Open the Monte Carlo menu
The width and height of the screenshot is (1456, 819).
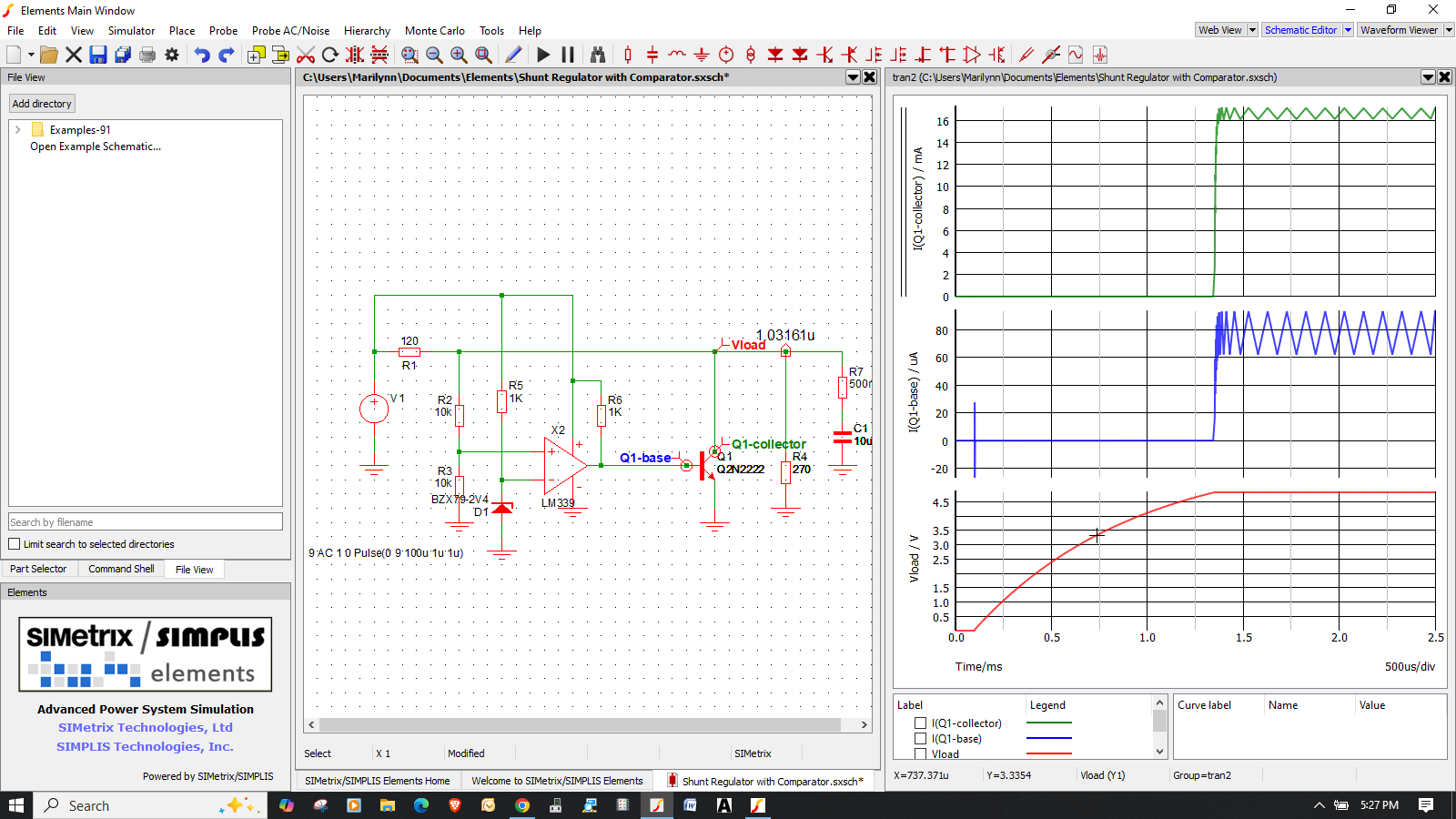434,30
